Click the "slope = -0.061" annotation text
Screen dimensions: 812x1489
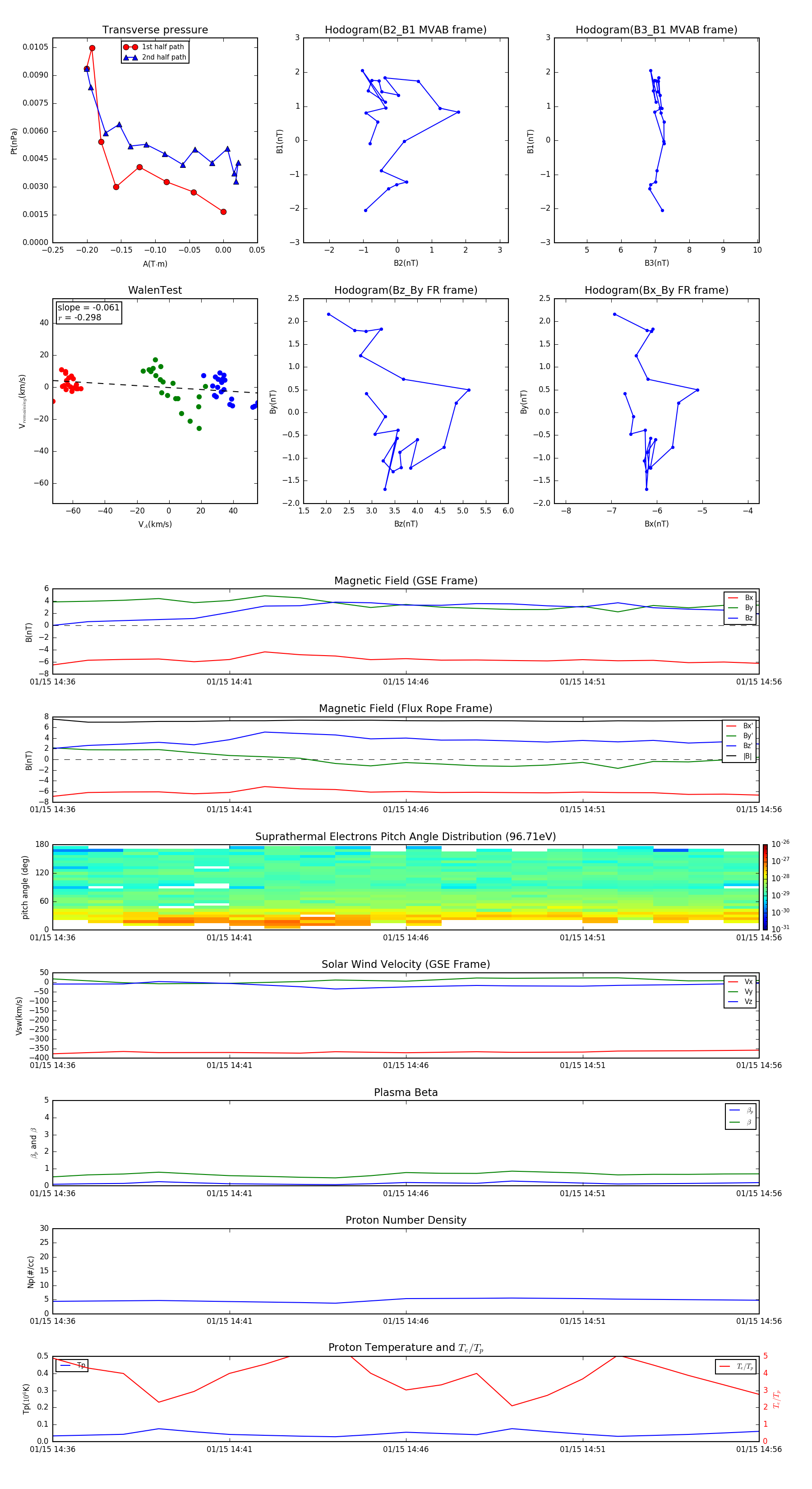tap(88, 308)
